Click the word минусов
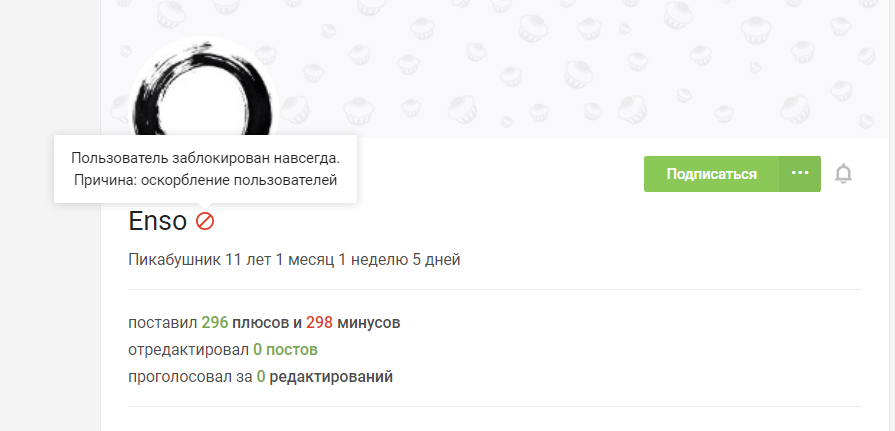The height and width of the screenshot is (431, 895). [x=369, y=323]
